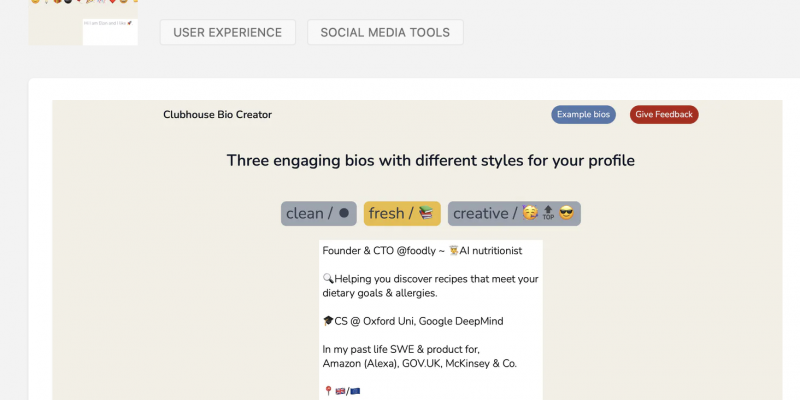Click the party face emoji on creative tab
800x400 pixels.
(x=530, y=213)
